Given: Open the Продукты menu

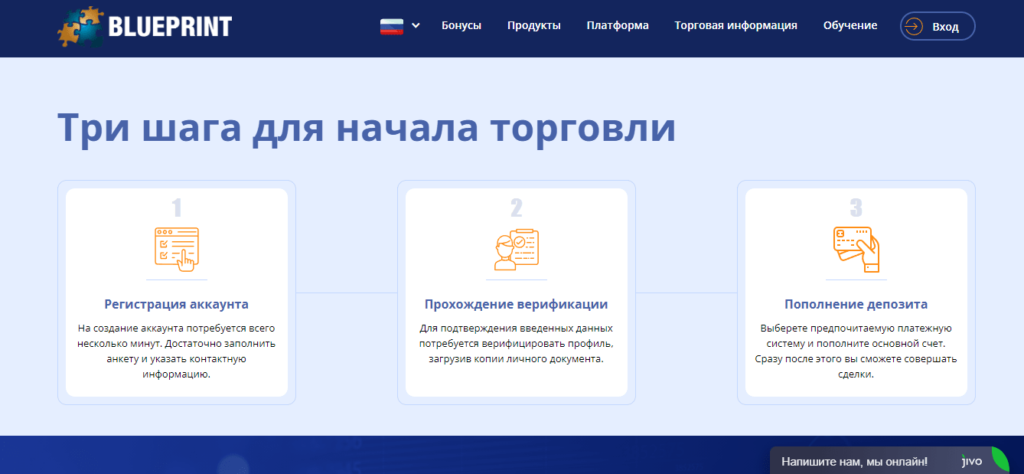Looking at the screenshot, I should 534,26.
